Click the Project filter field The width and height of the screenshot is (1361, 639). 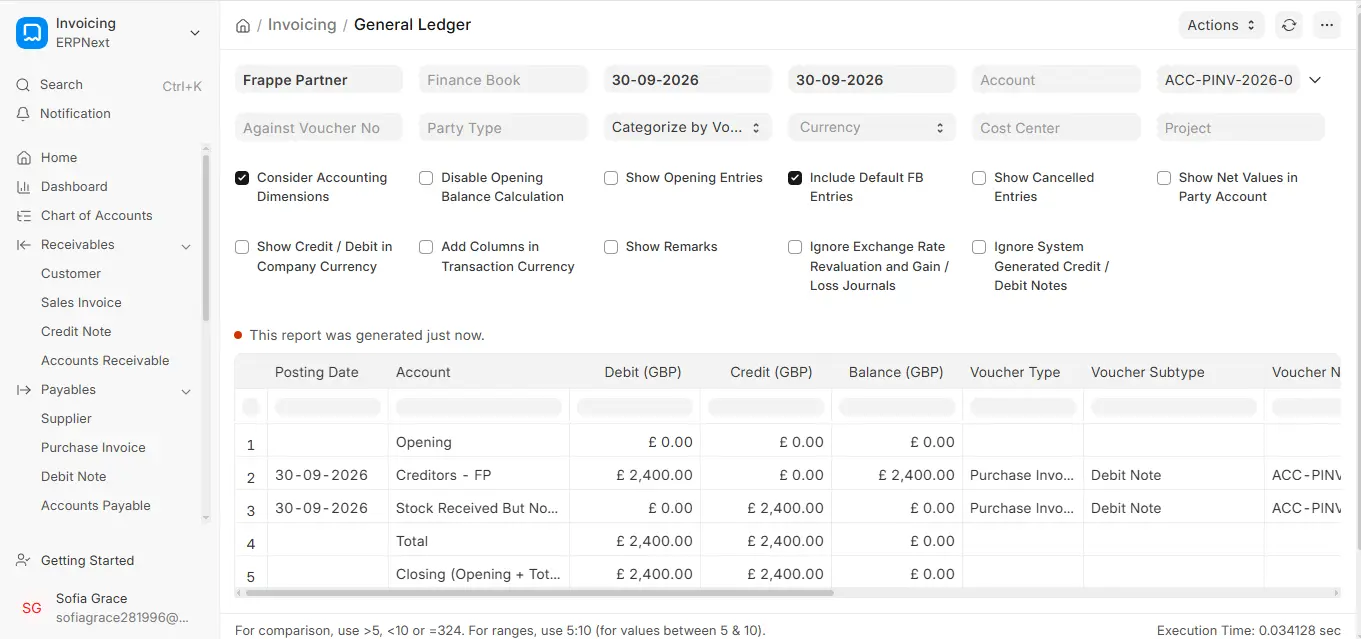1240,128
